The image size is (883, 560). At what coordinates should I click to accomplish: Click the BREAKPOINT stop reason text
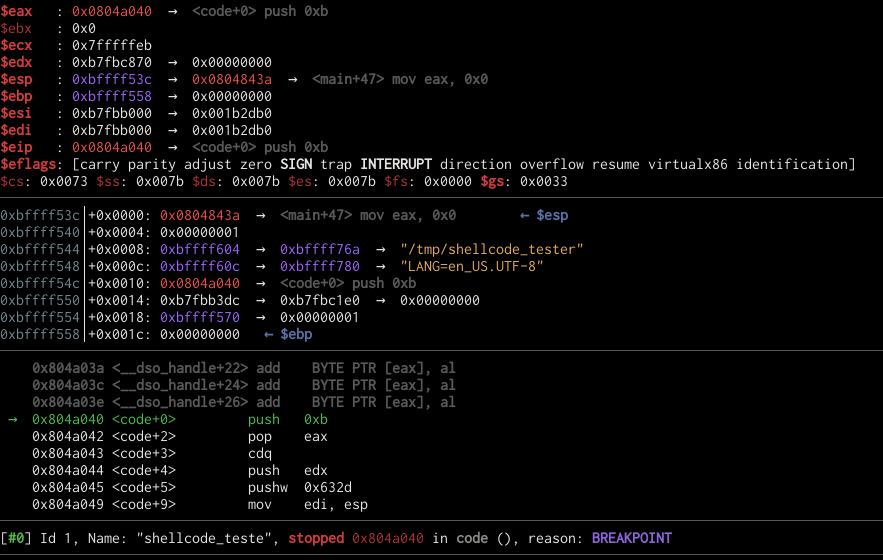(x=632, y=538)
